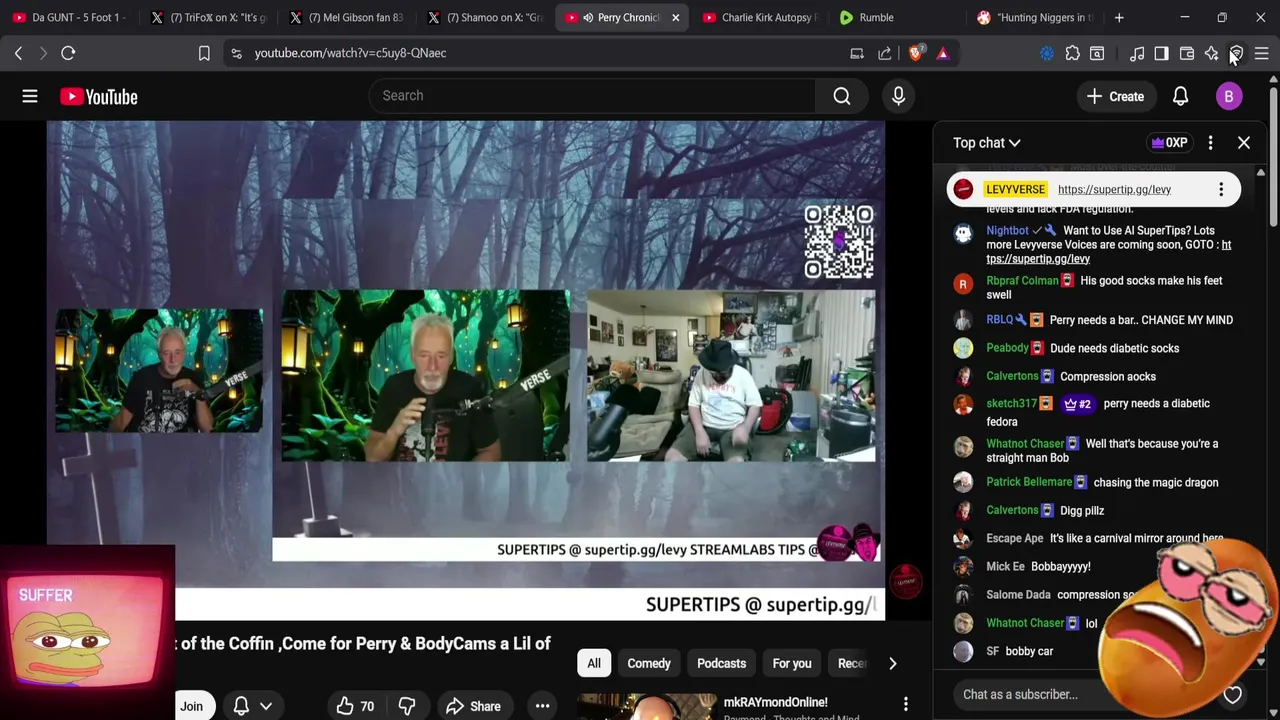Open browser main hamburger menu
The height and width of the screenshot is (720, 1280).
1261,53
